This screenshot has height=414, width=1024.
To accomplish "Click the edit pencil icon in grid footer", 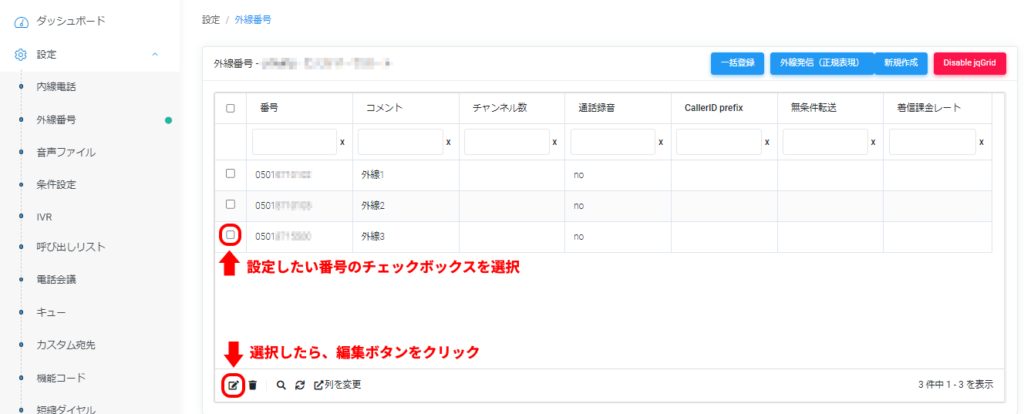I will point(233,385).
